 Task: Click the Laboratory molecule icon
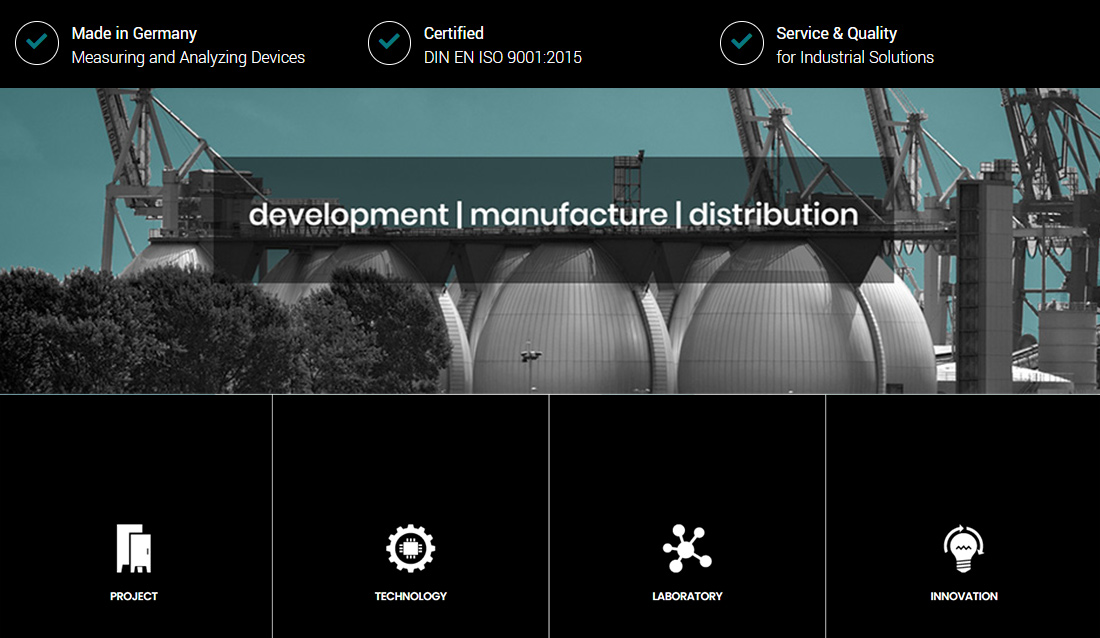687,548
